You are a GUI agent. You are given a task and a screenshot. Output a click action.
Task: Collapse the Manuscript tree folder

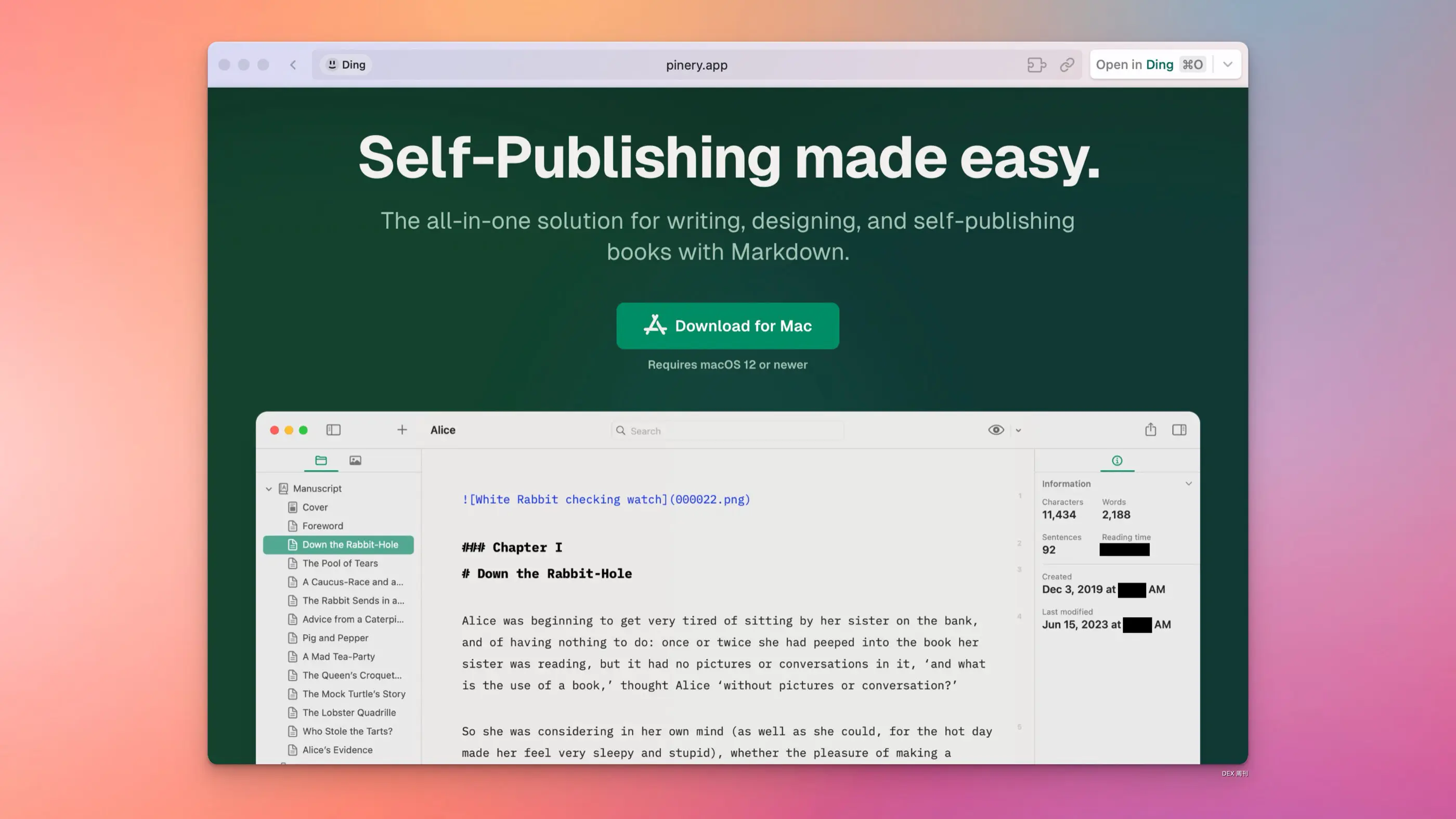click(x=269, y=488)
